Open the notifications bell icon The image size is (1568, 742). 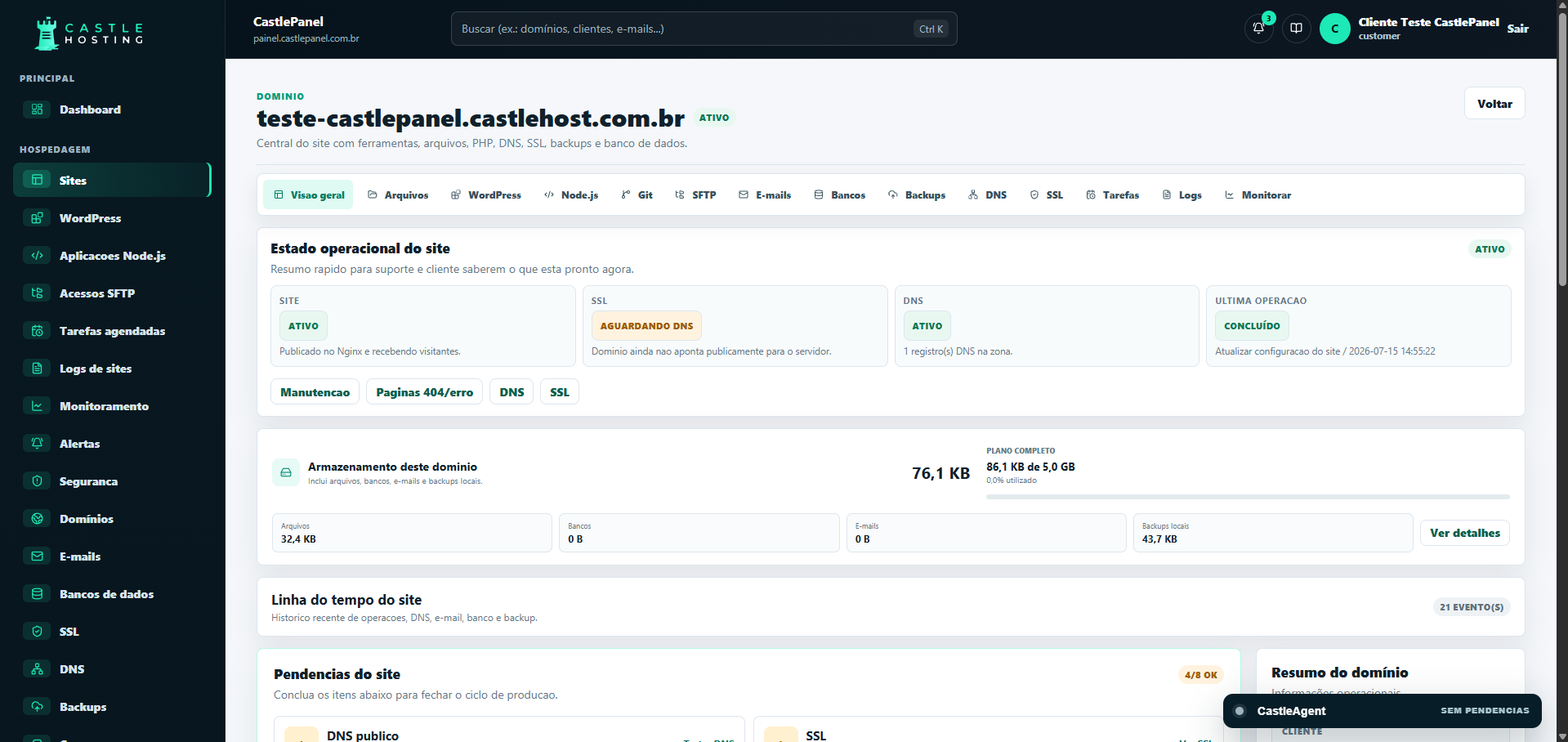1258,29
